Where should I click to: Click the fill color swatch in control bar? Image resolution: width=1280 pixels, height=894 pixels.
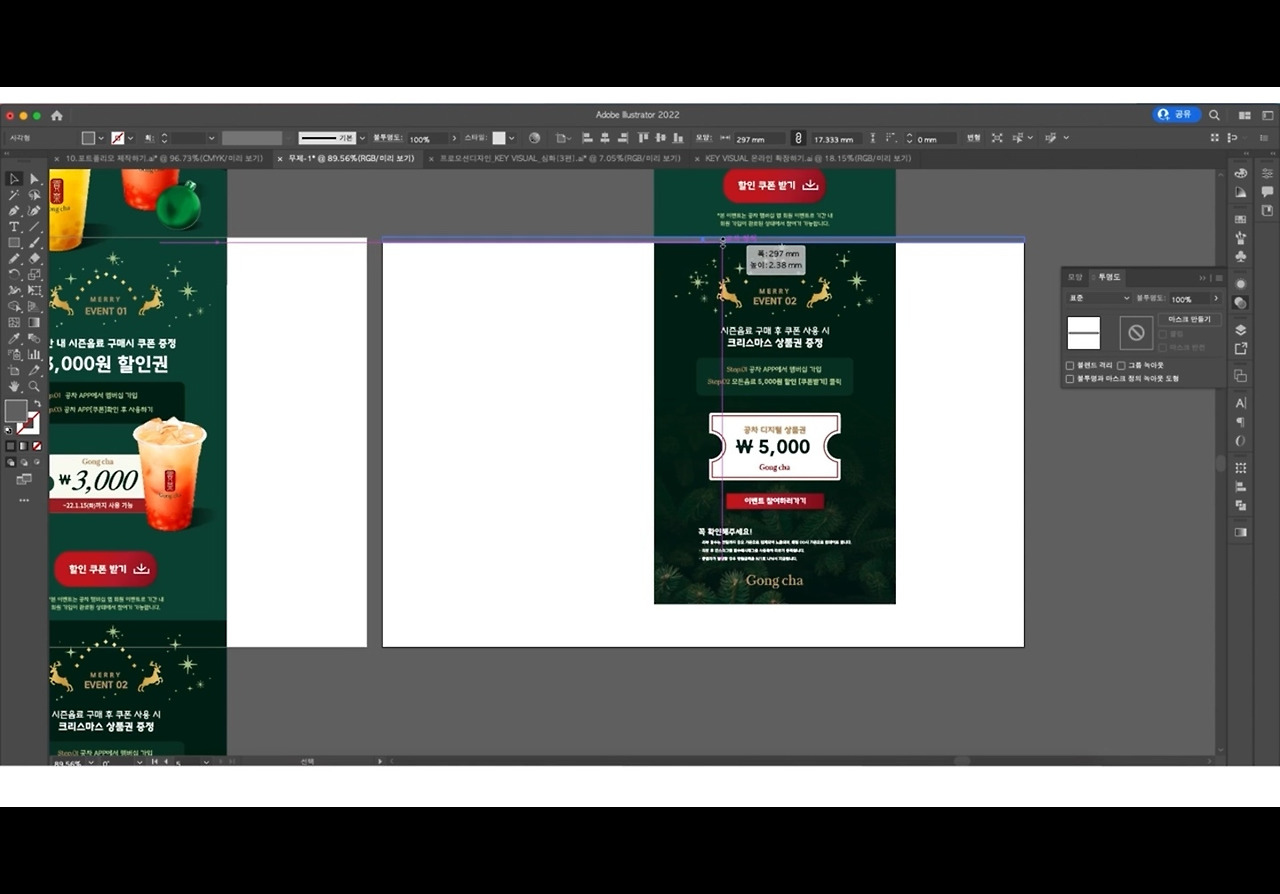pyautogui.click(x=88, y=138)
